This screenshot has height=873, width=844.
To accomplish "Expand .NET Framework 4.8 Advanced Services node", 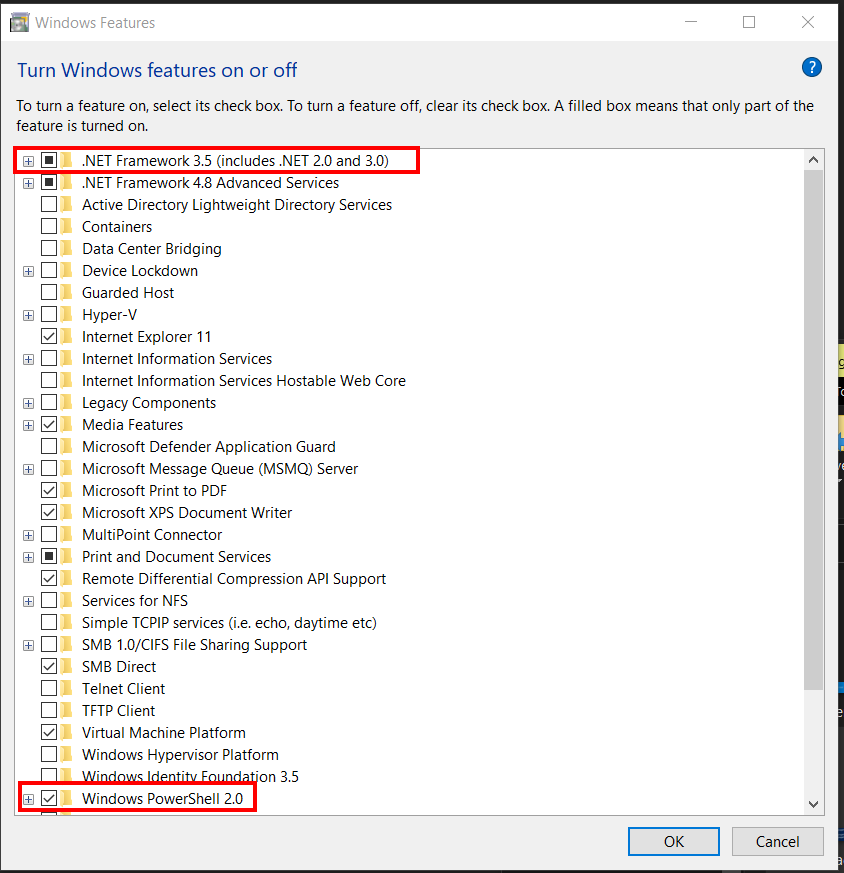I will [28, 183].
